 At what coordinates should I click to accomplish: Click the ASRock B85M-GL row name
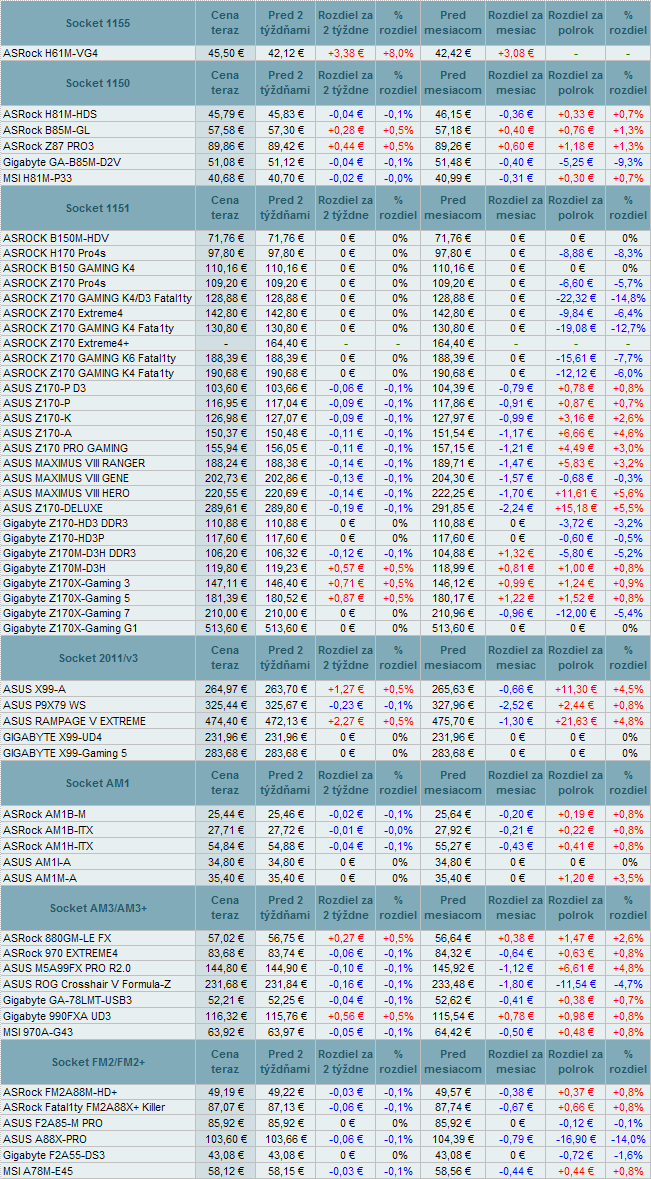coord(49,130)
